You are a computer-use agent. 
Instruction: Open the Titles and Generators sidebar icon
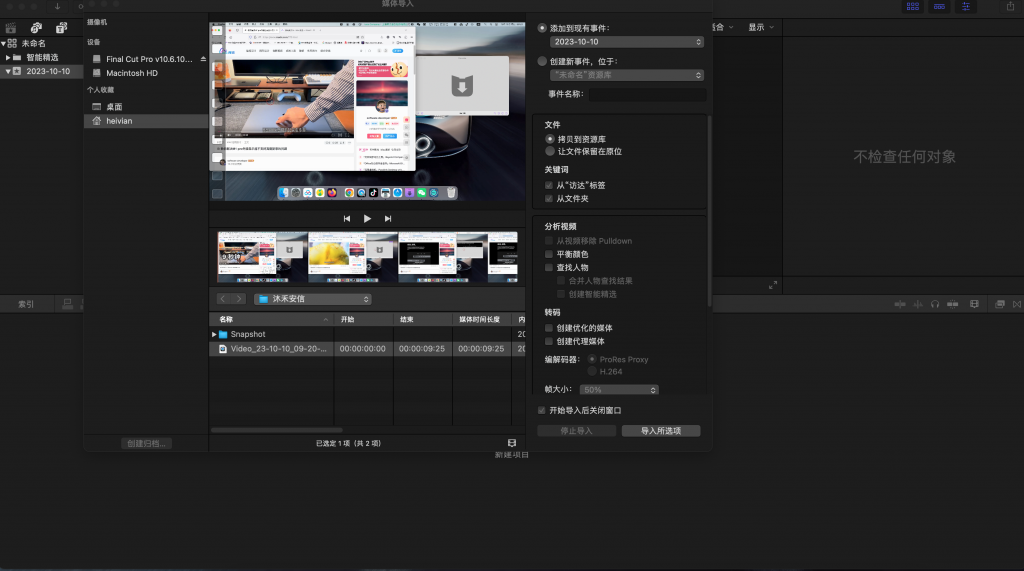point(61,27)
